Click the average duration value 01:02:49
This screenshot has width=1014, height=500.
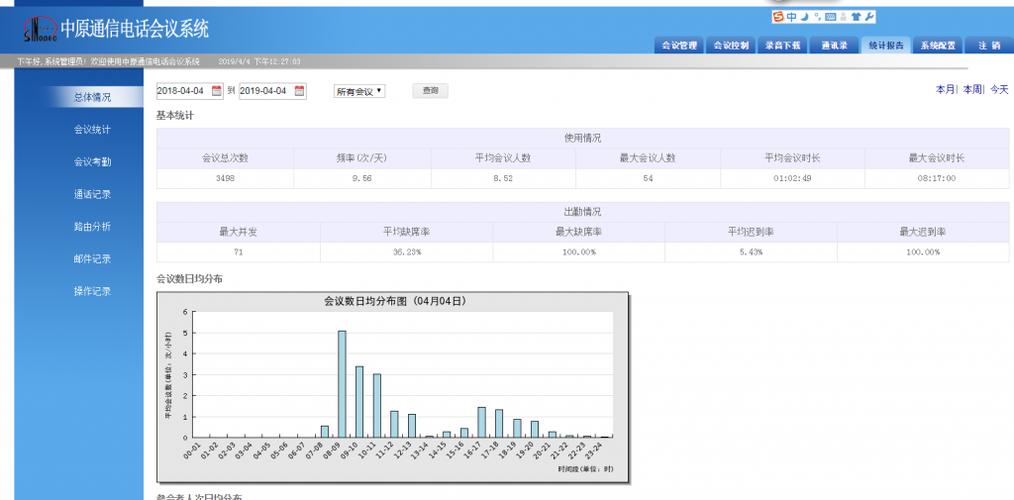pos(792,179)
